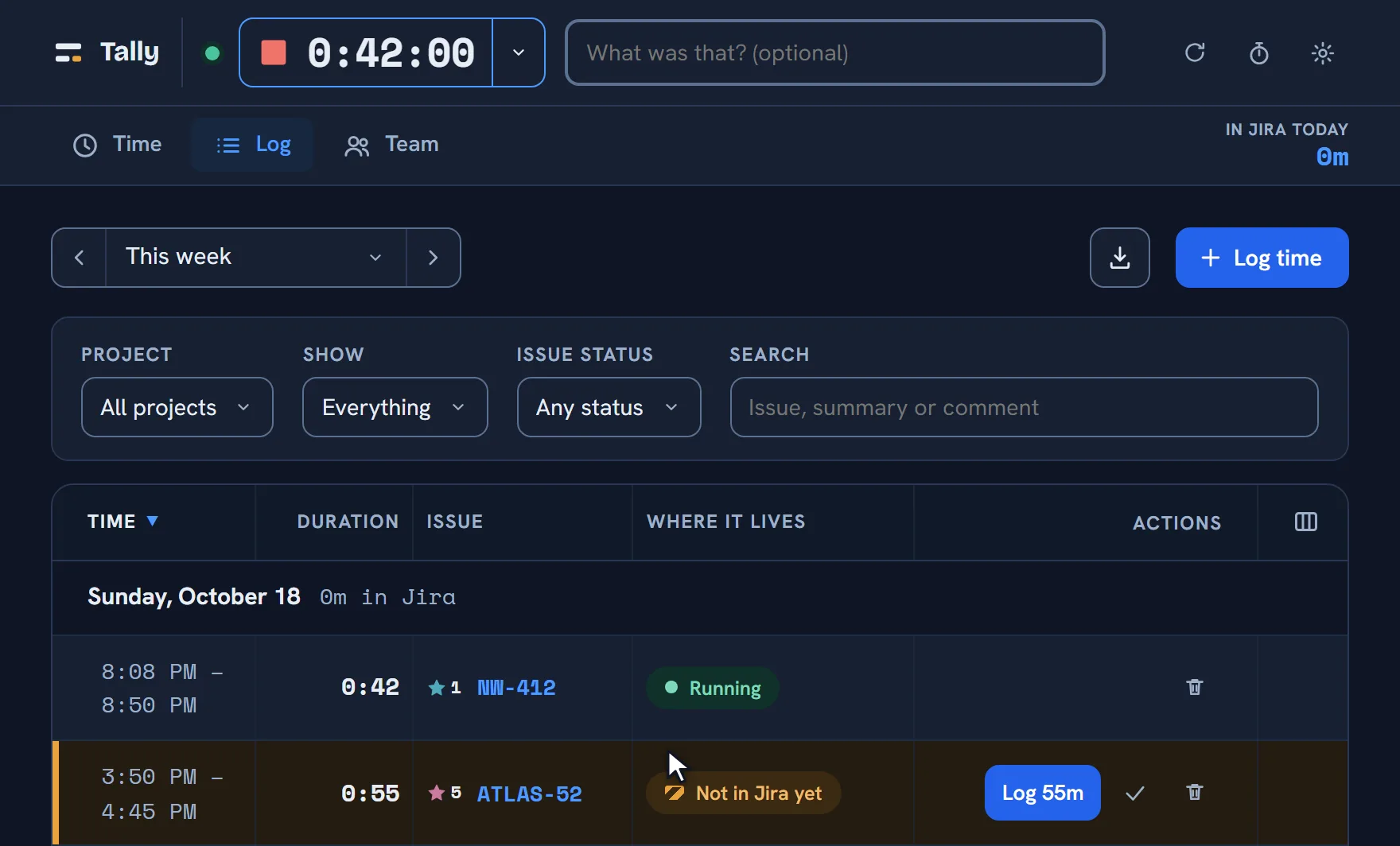Click the refresh icon in header
This screenshot has width=1400, height=846.
(x=1195, y=53)
